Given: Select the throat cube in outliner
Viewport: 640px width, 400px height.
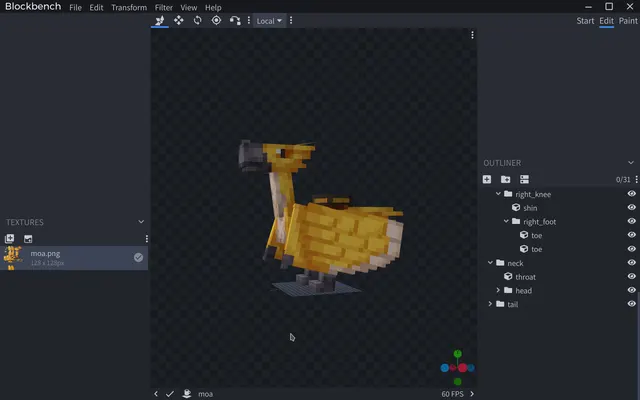Looking at the screenshot, I should point(559,276).
